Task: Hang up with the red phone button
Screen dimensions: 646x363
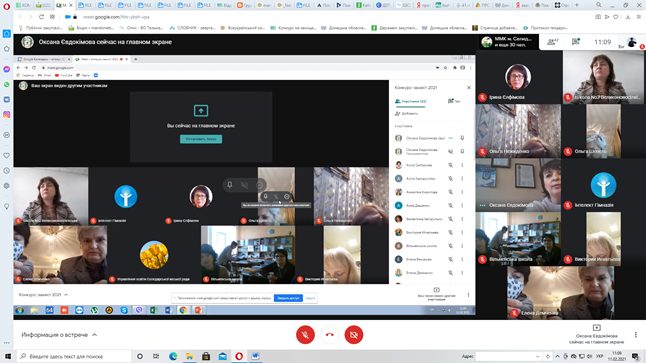Action: (330, 335)
